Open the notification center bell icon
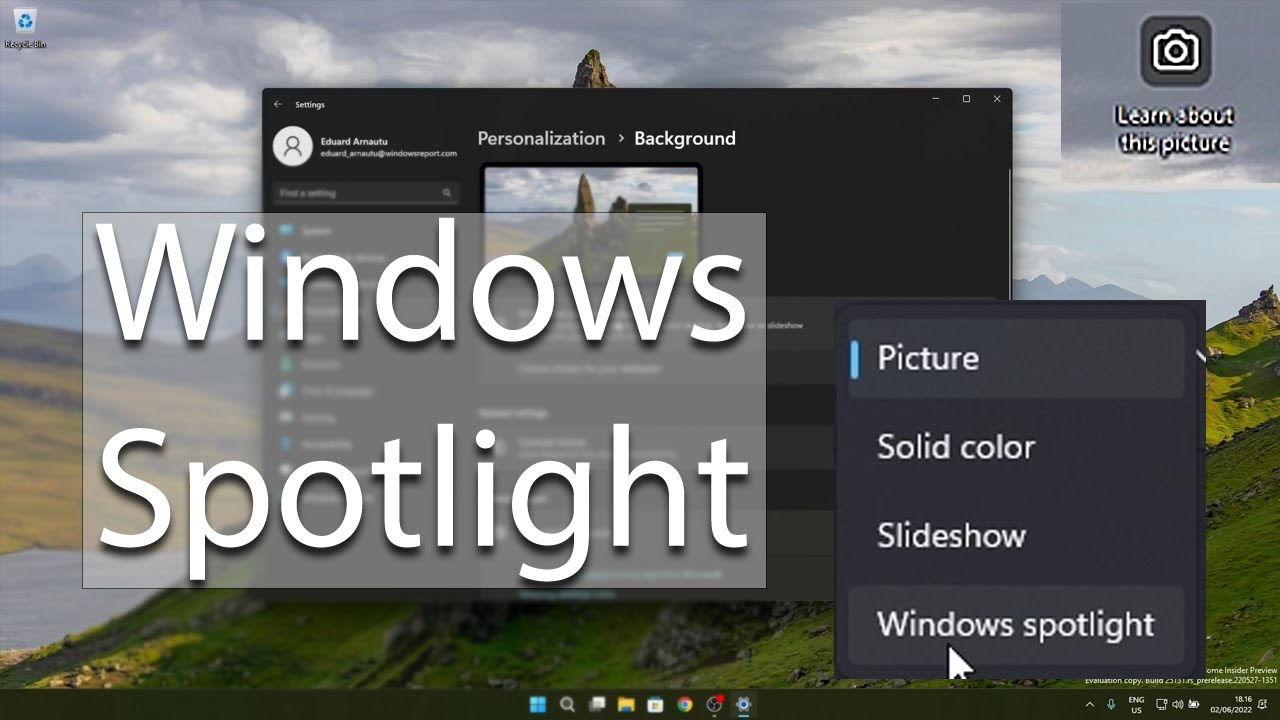This screenshot has height=720, width=1280. 1263,705
